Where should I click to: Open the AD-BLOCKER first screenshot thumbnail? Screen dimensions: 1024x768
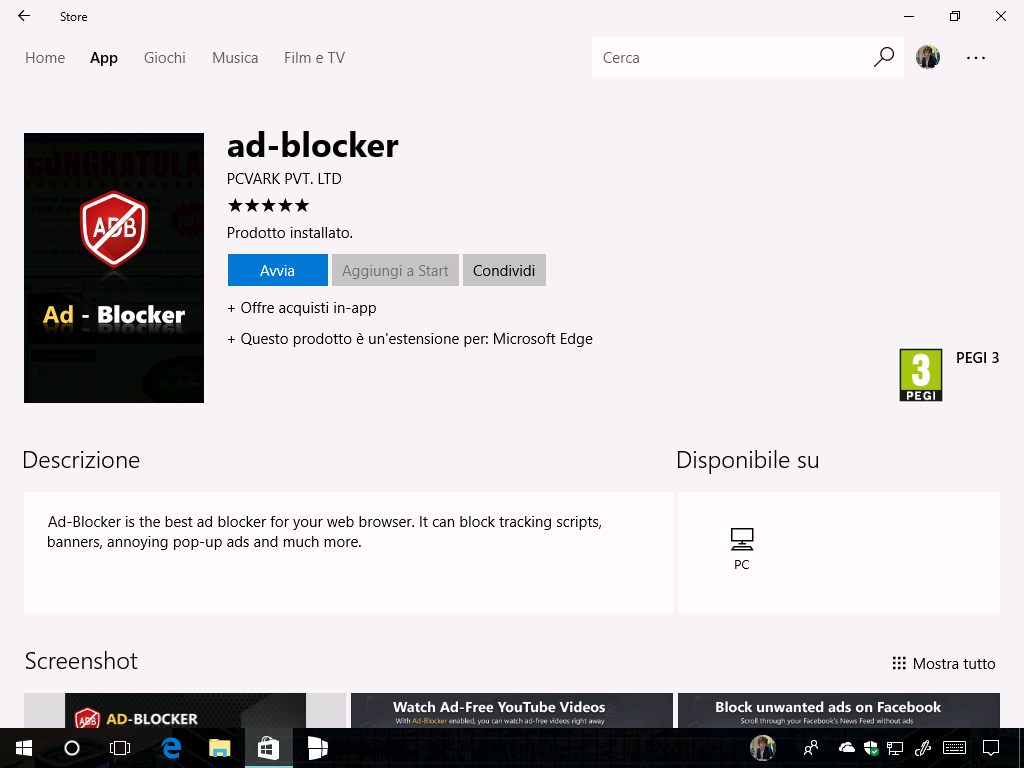pos(185,711)
